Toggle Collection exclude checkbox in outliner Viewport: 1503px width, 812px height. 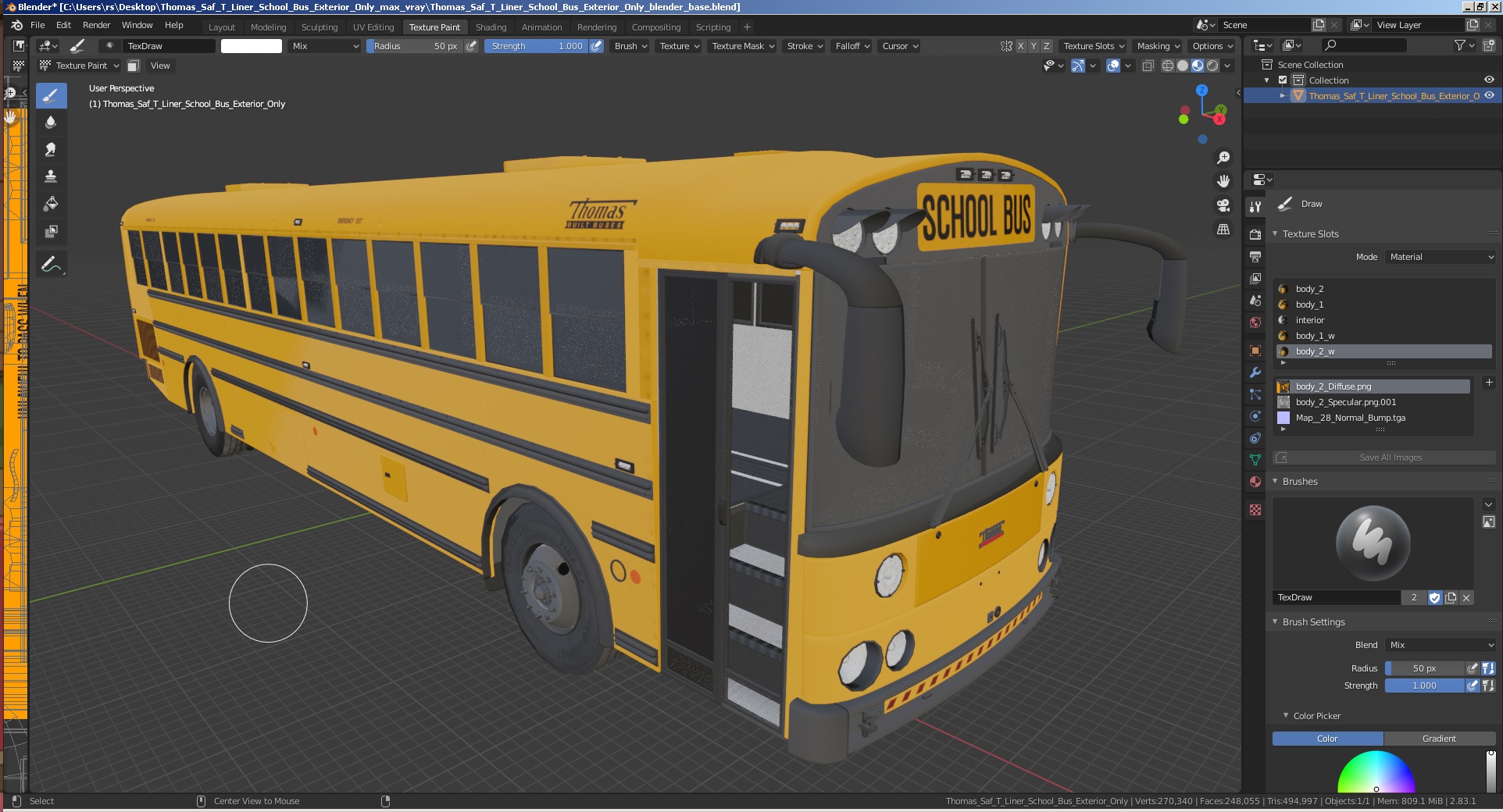[x=1283, y=80]
